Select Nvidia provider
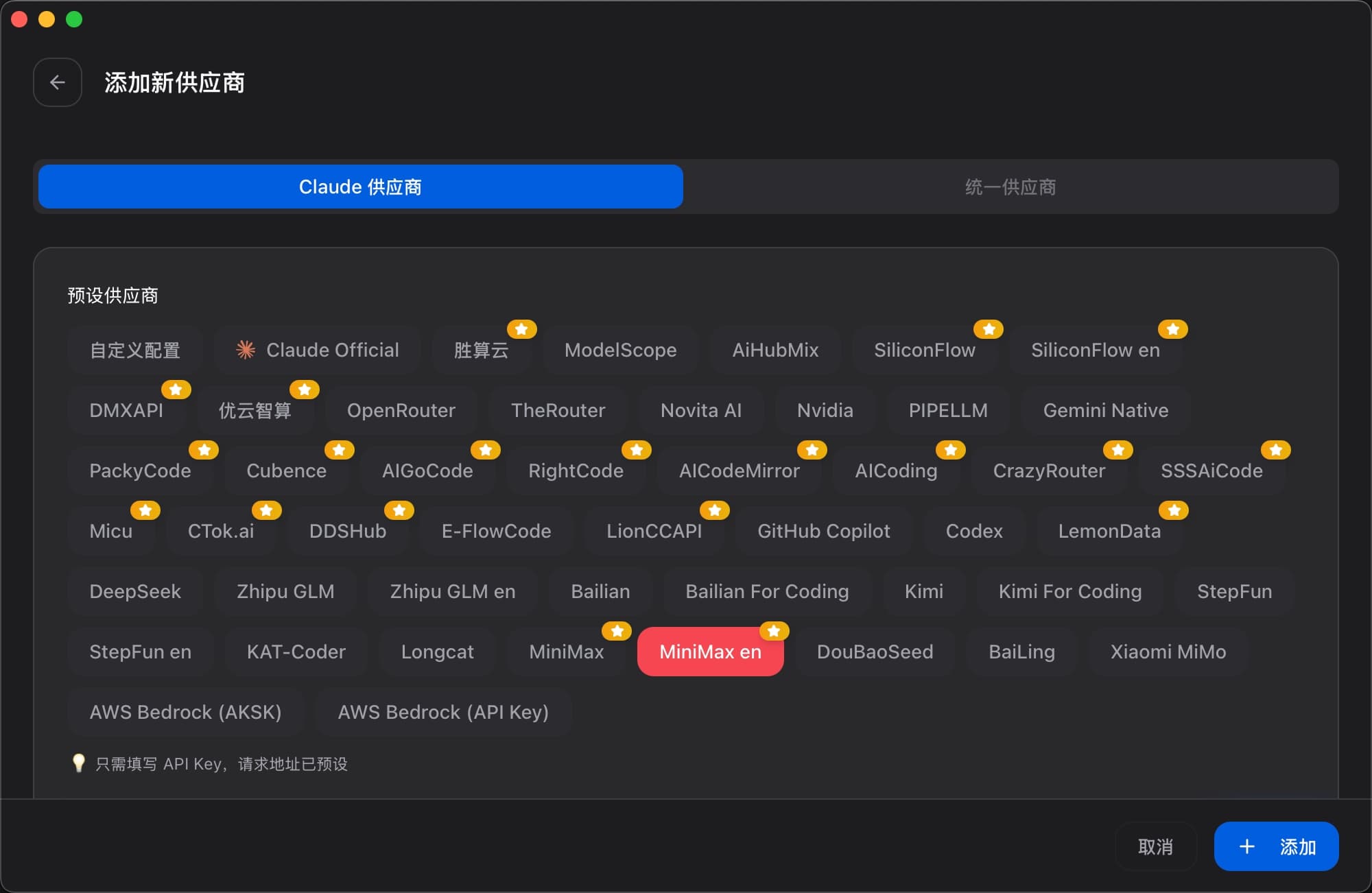This screenshot has width=1372, height=893. (x=825, y=410)
